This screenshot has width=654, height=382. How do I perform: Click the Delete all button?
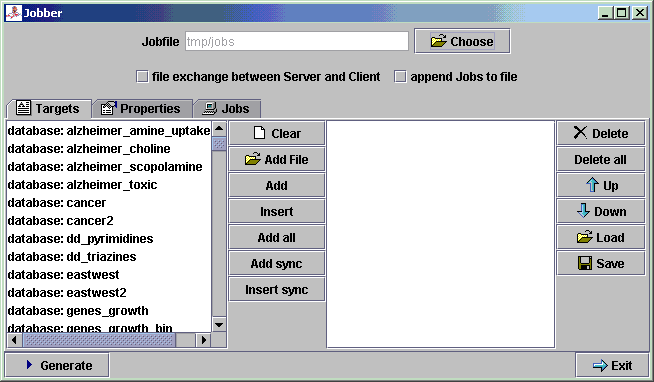coord(601,159)
